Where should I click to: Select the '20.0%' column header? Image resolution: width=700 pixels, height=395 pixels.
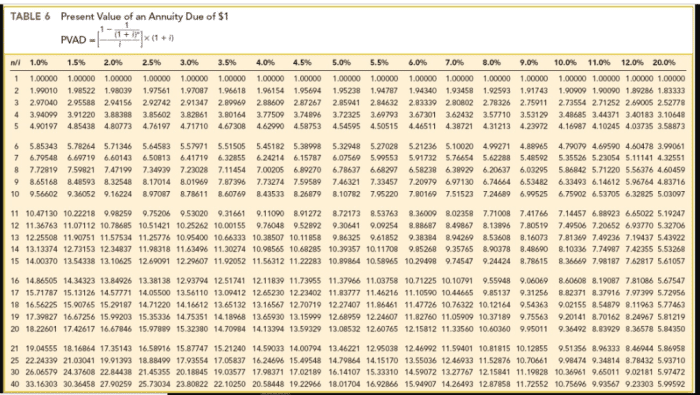(664, 62)
